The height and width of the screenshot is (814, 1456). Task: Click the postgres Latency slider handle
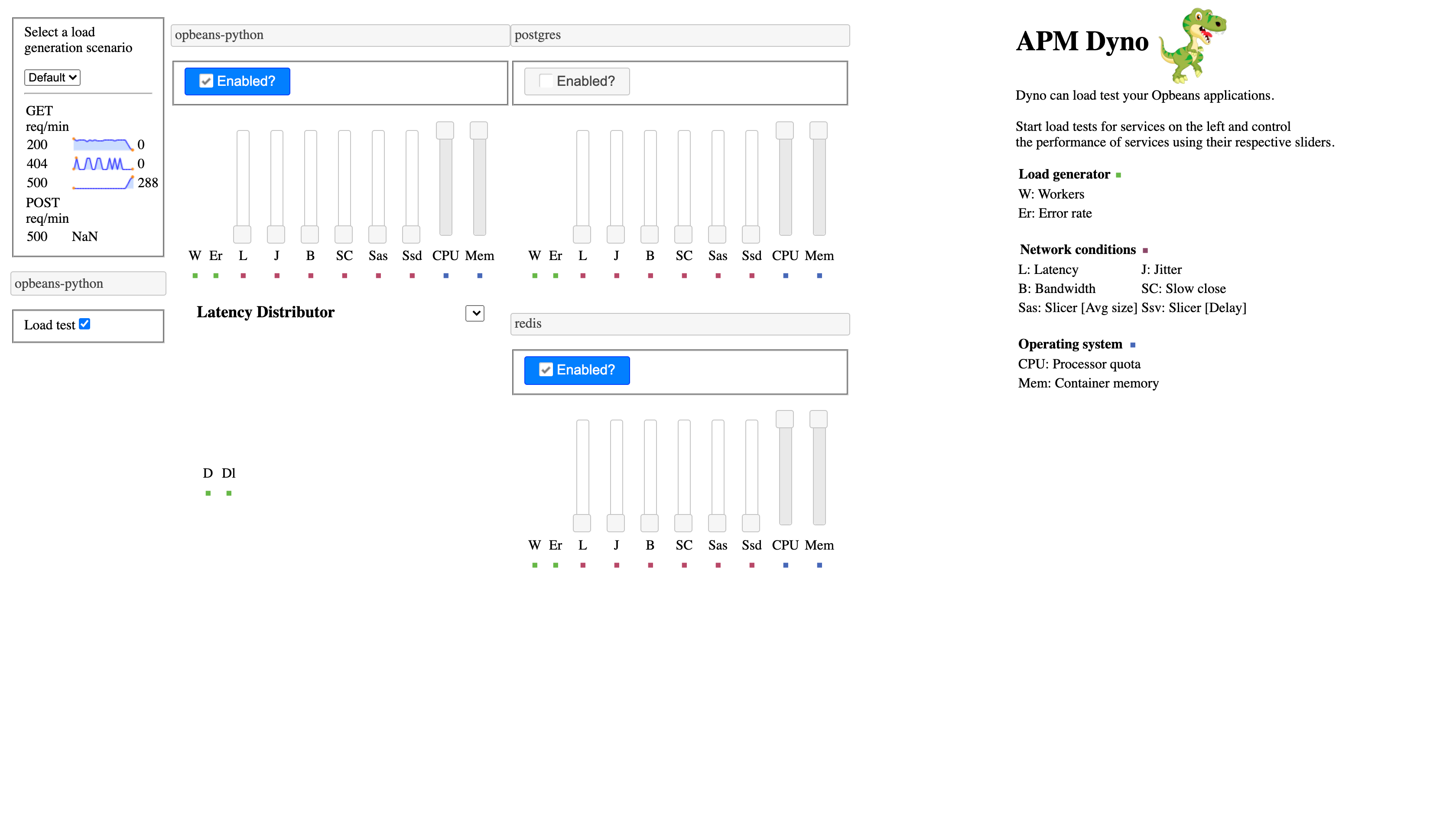[582, 234]
